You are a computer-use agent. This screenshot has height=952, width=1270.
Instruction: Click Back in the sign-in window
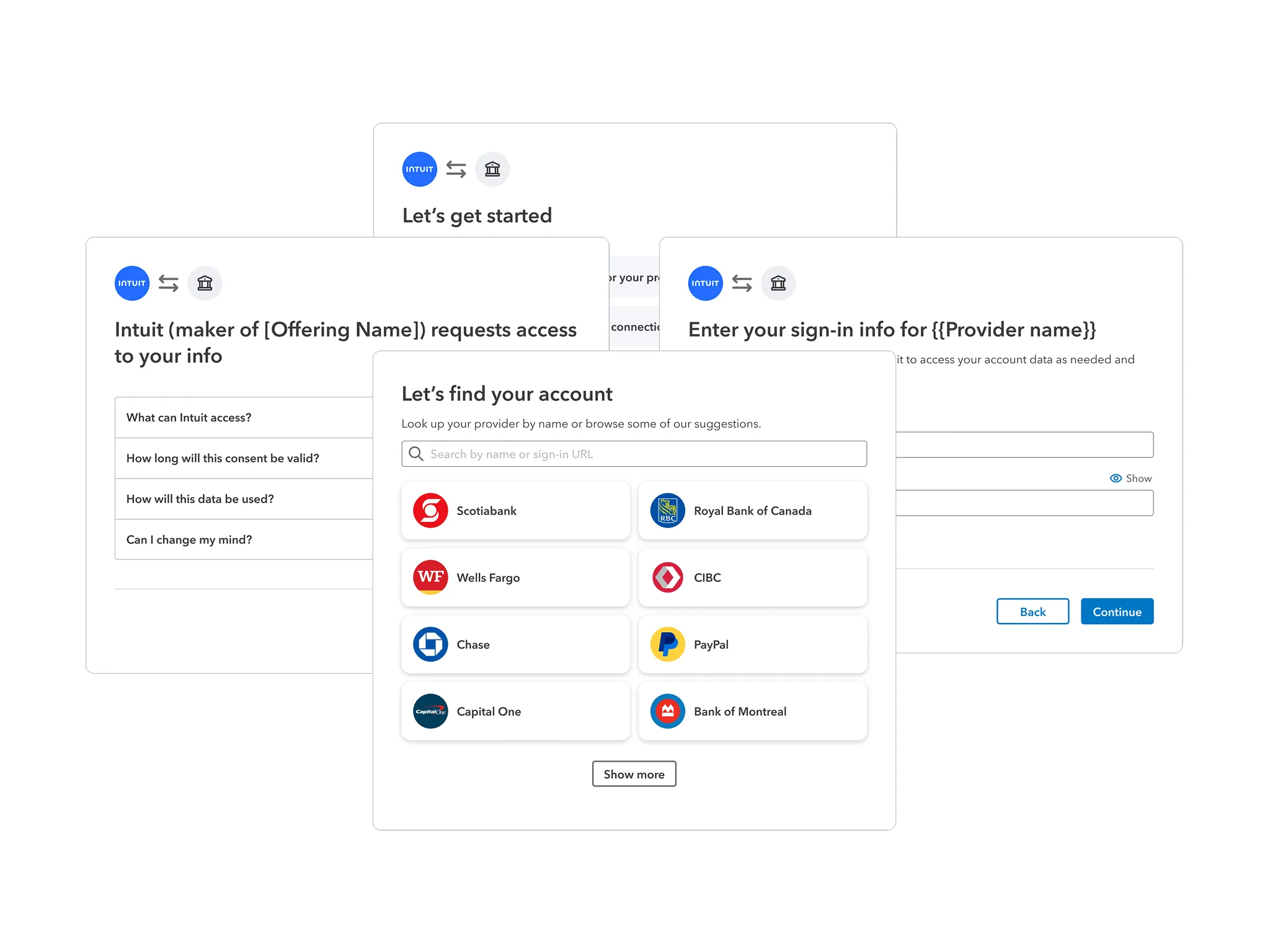point(1032,612)
